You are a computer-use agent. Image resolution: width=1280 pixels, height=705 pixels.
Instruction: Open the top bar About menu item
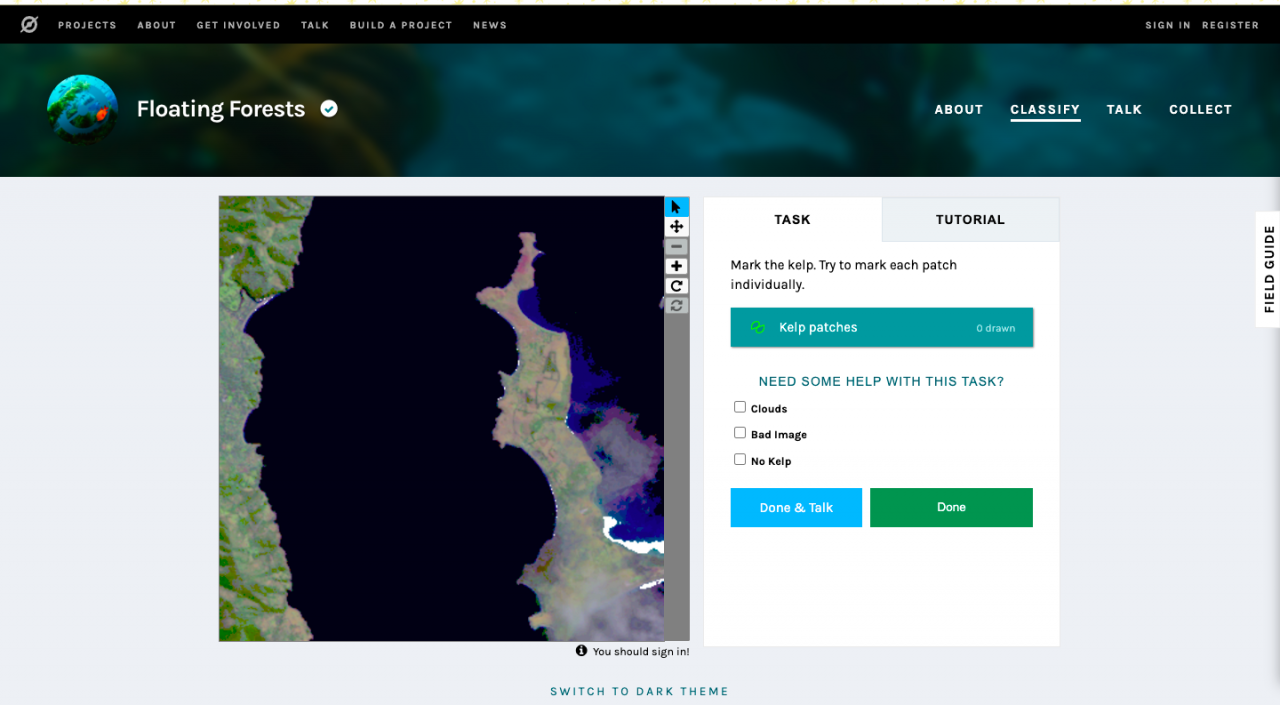157,25
